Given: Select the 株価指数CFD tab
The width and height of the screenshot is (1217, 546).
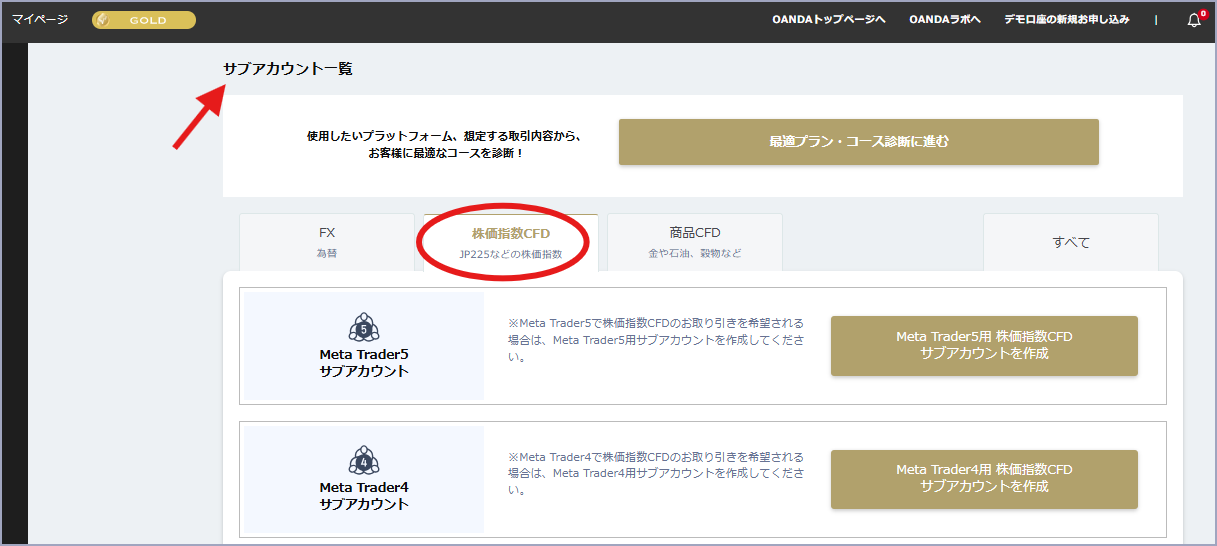Looking at the screenshot, I should pos(511,242).
